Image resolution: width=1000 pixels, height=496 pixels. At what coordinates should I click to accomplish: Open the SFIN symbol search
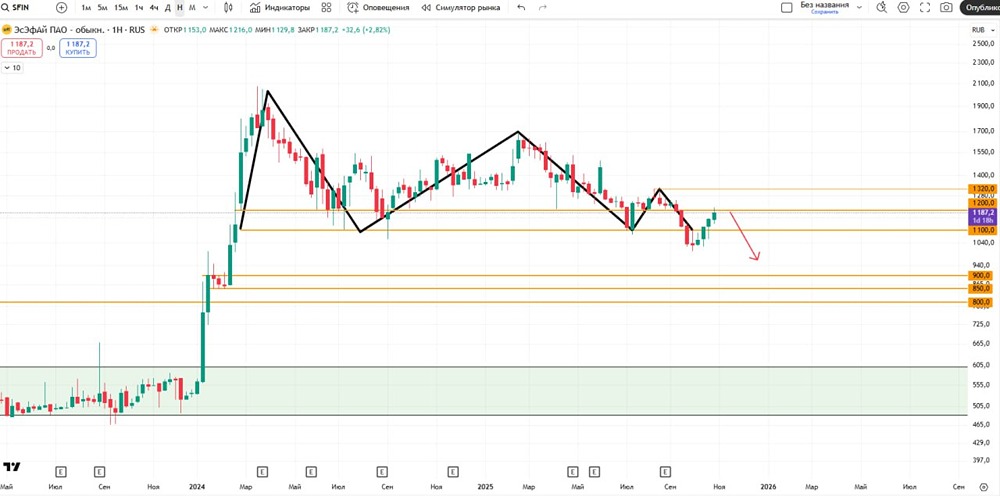click(14, 8)
